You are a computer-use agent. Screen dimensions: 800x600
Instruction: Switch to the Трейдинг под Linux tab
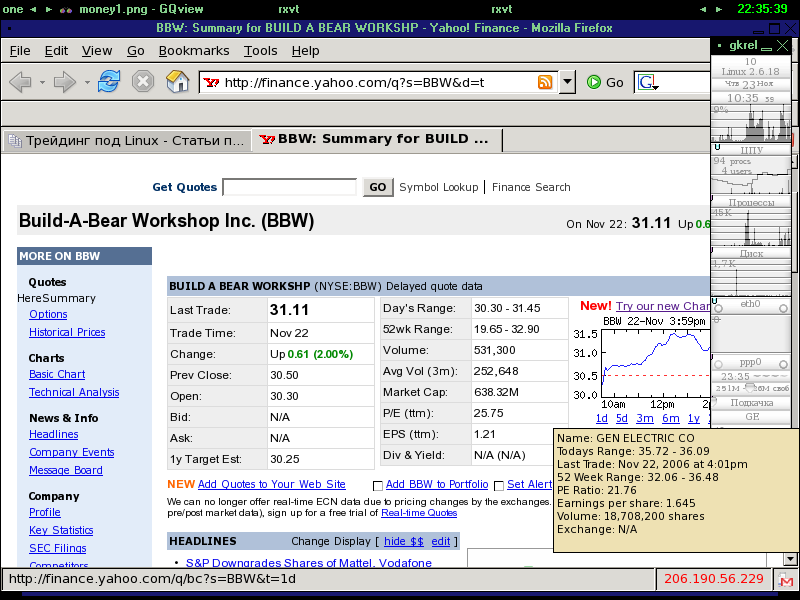click(x=127, y=140)
